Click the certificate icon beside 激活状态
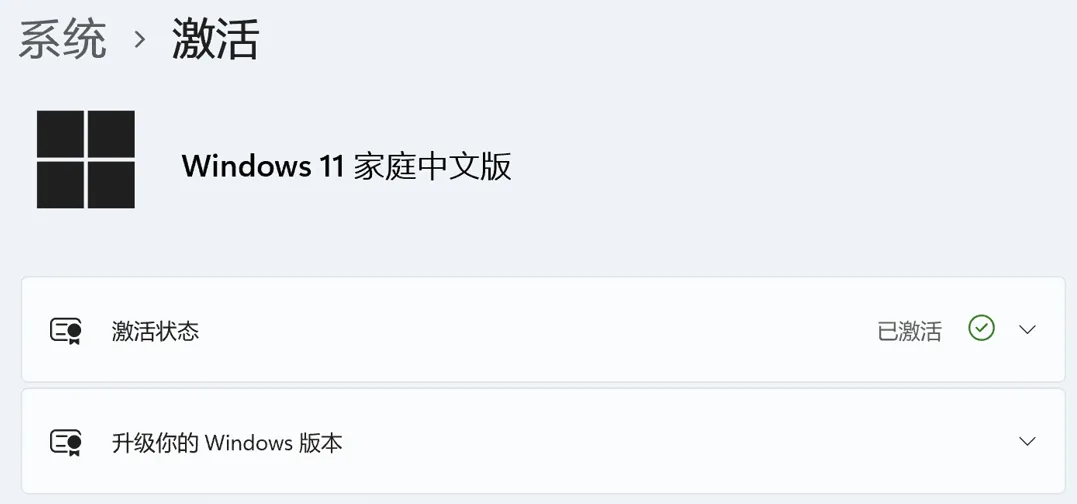The image size is (1077, 504). point(66,330)
